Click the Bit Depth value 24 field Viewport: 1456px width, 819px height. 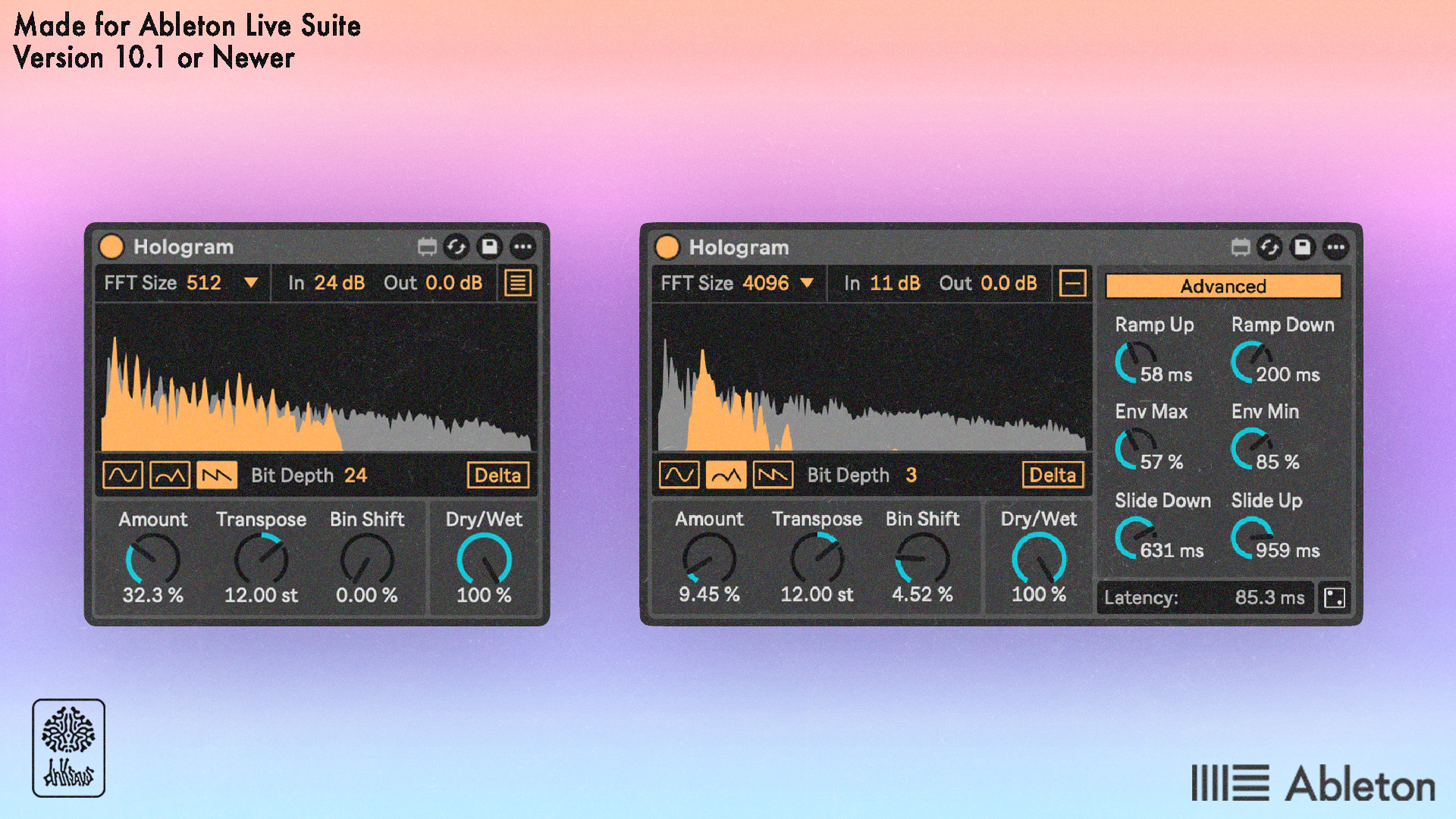356,475
